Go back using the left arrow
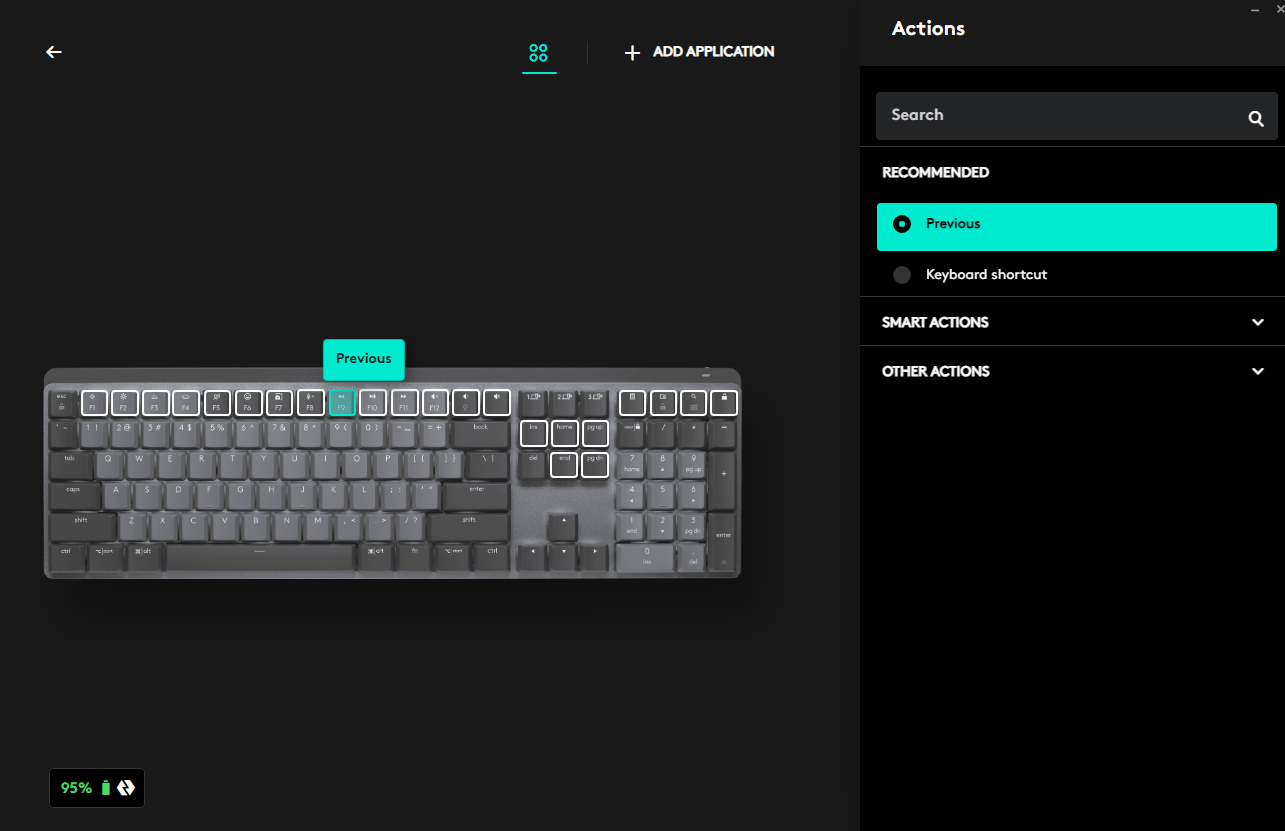Image resolution: width=1285 pixels, height=831 pixels. pos(54,52)
